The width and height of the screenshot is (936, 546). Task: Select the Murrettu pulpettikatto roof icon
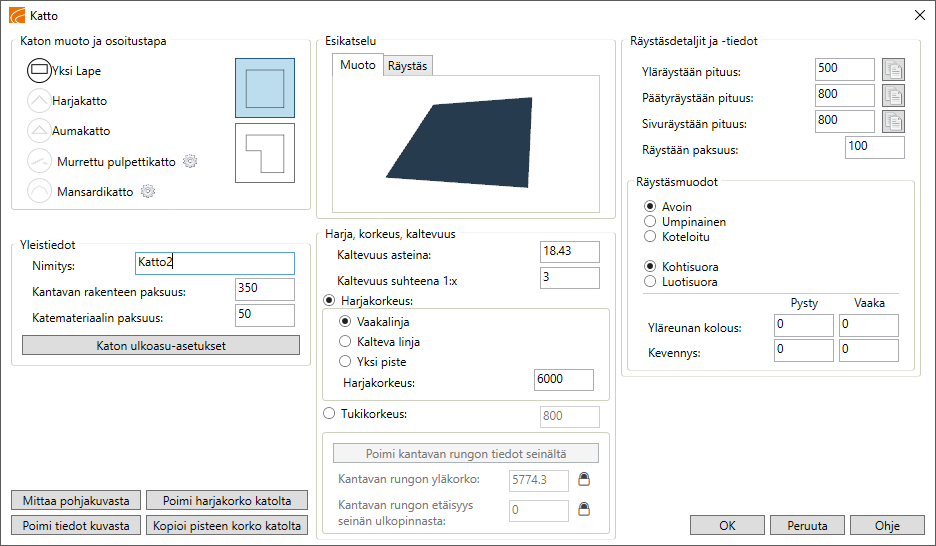tap(39, 161)
